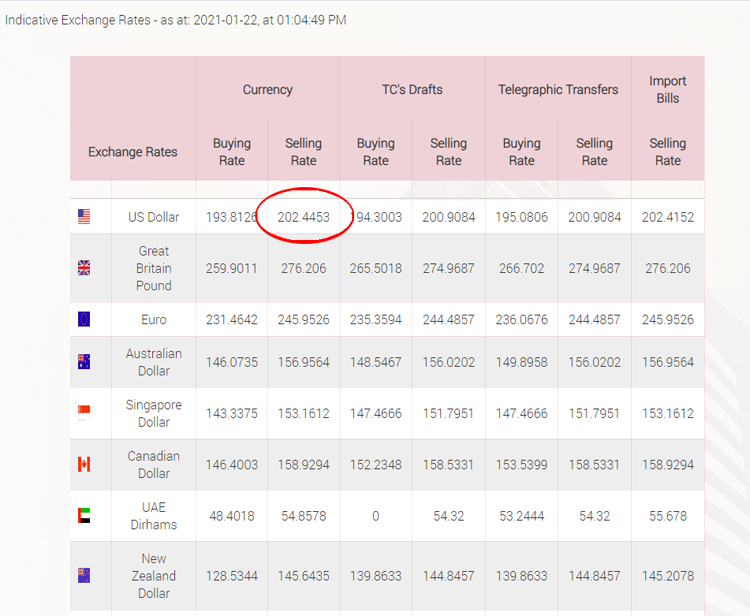
Task: Click New Zealand Dollar selling rate 145.6435
Action: (x=303, y=576)
